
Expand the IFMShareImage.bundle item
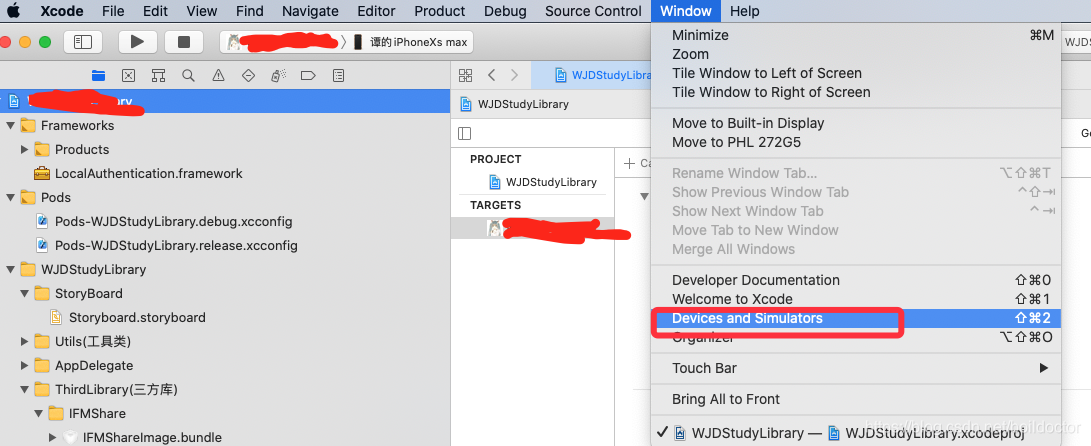[x=52, y=438]
